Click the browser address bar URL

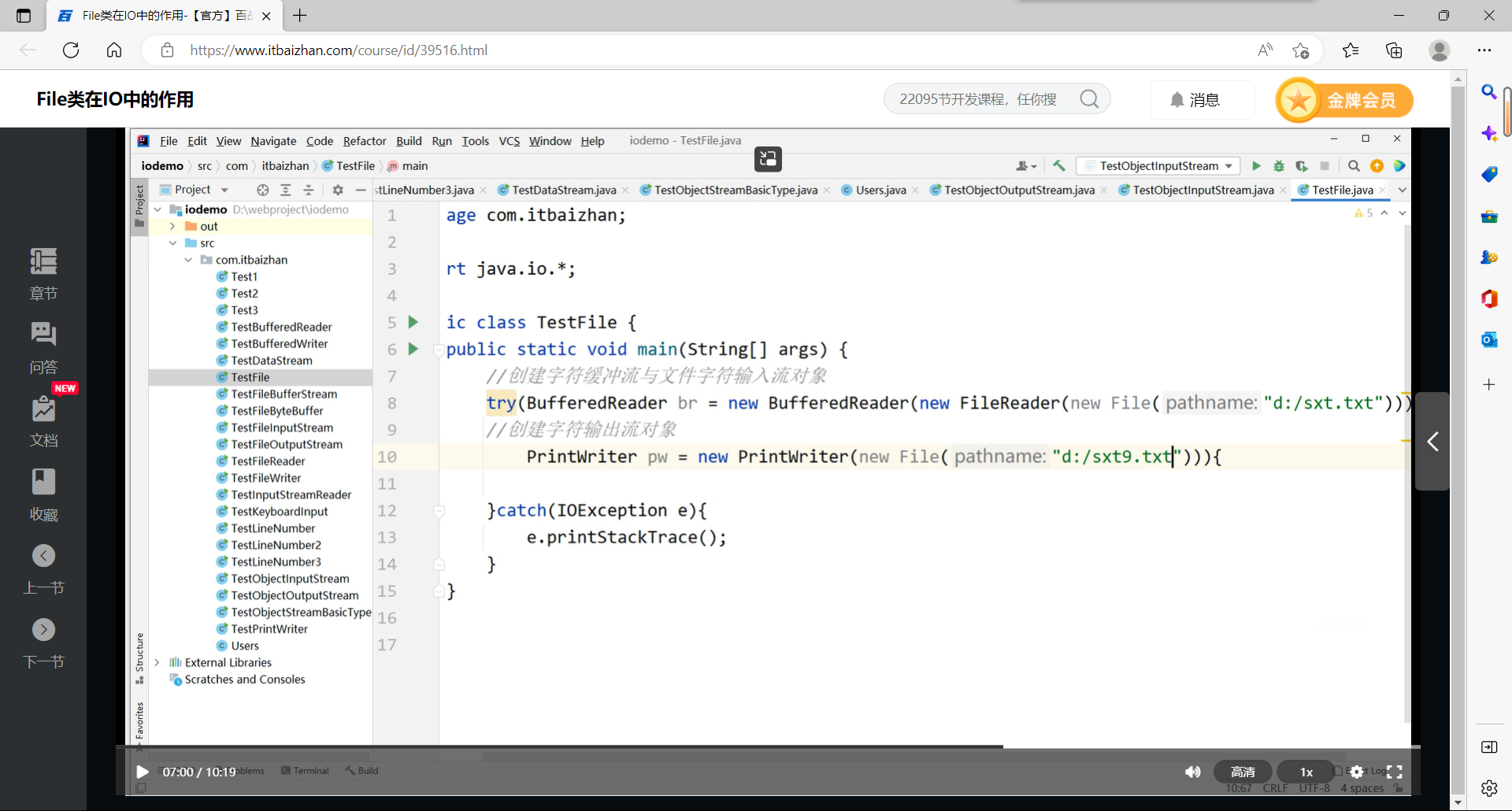coord(339,50)
